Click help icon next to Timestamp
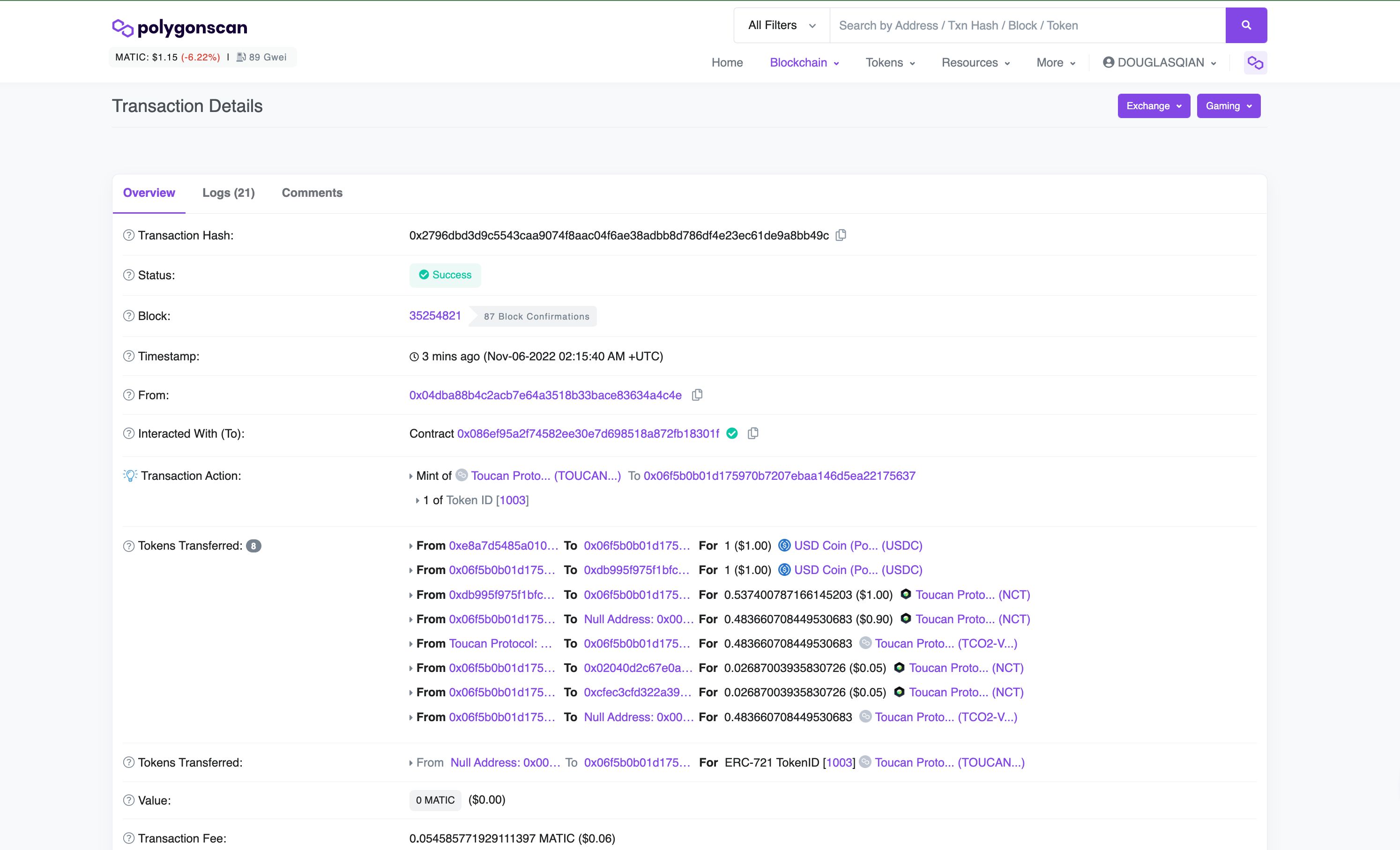1400x850 pixels. 129,356
